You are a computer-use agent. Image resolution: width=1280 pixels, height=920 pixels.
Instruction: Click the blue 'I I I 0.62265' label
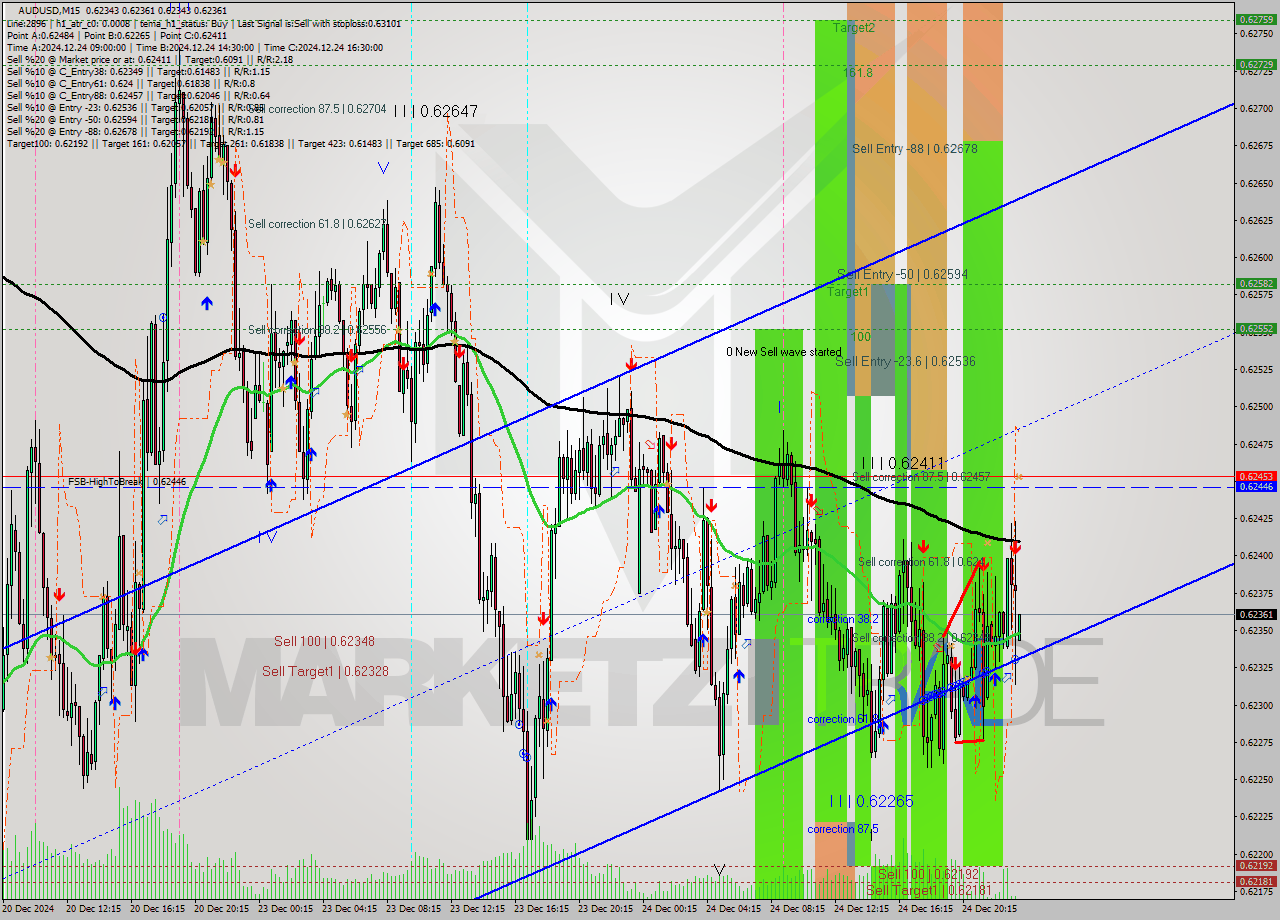(x=871, y=801)
